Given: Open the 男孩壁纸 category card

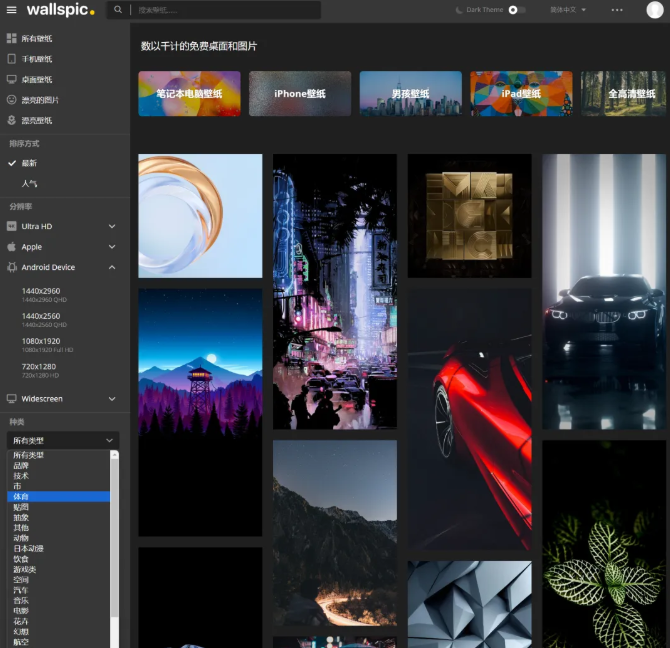Looking at the screenshot, I should (x=411, y=94).
